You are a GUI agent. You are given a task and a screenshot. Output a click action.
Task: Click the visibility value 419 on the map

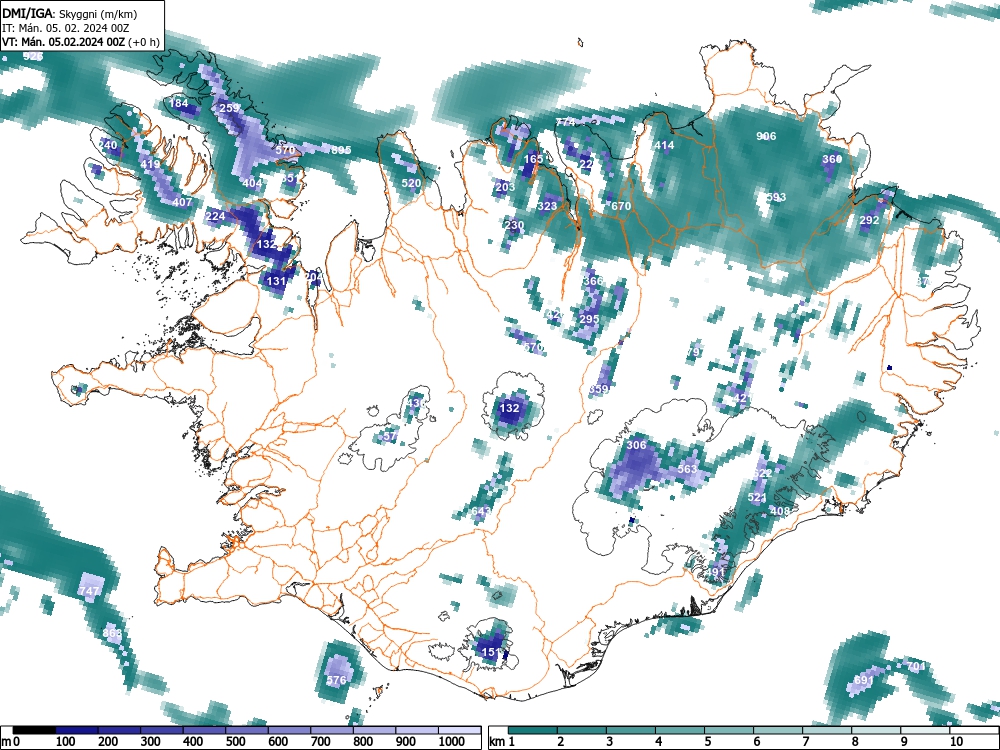tap(151, 164)
